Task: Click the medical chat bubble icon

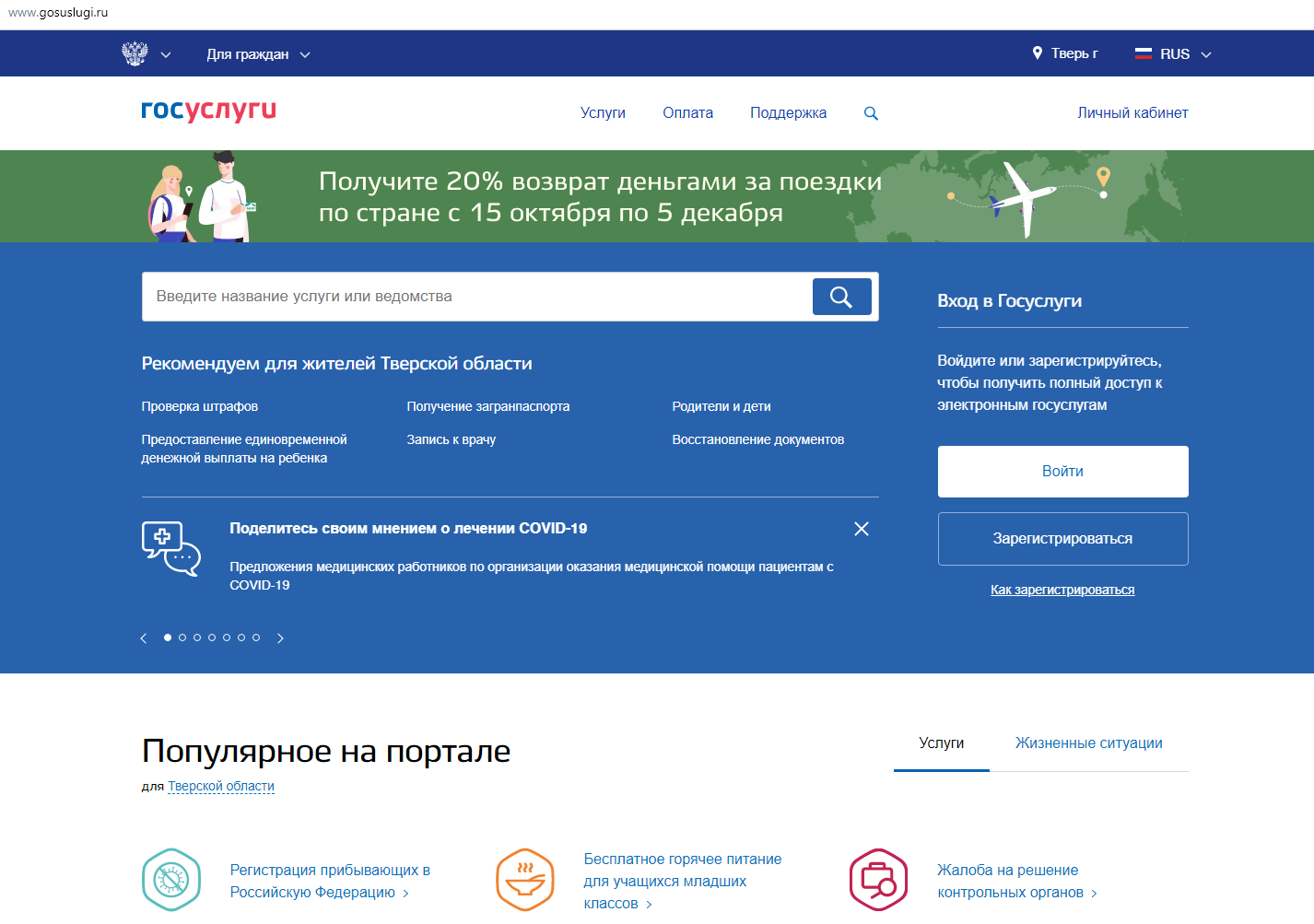Action: [171, 549]
